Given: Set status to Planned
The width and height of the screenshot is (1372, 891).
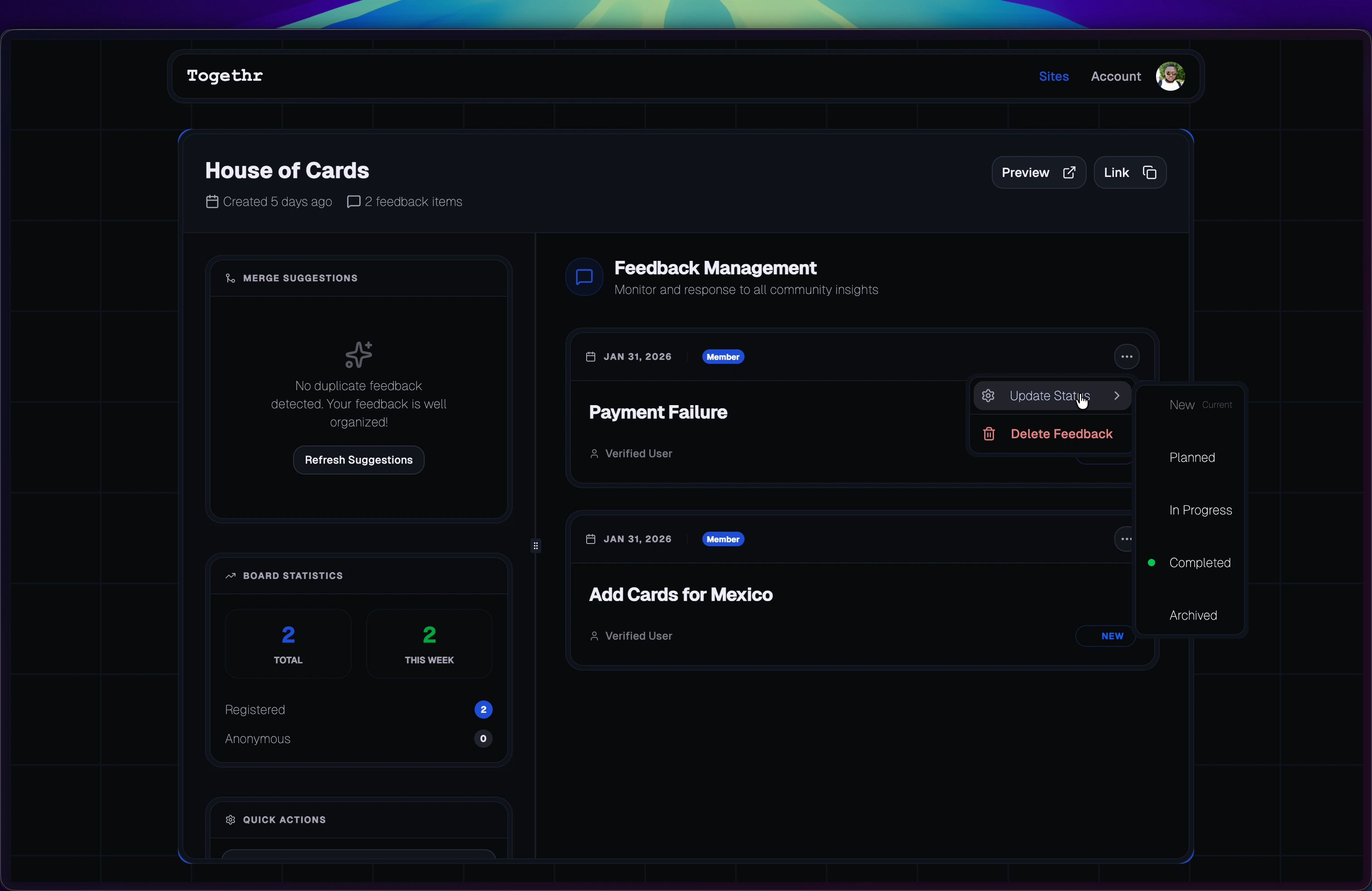Looking at the screenshot, I should (x=1191, y=458).
